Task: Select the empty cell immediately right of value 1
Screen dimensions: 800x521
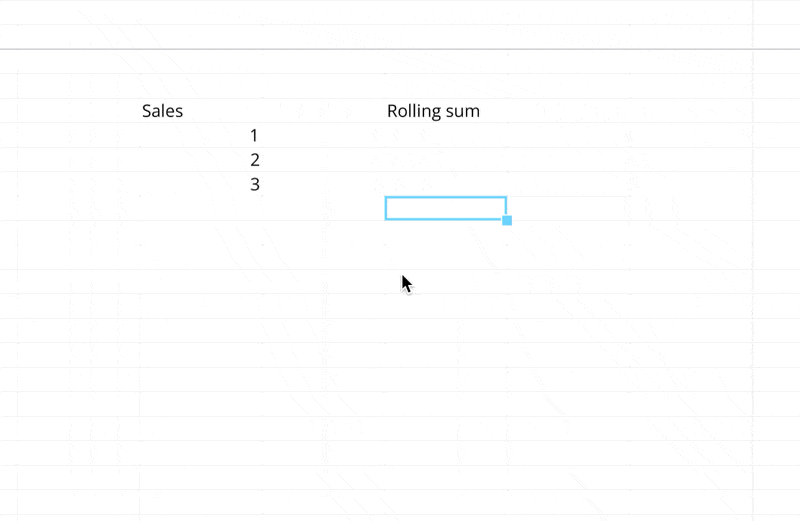Action: click(x=323, y=135)
